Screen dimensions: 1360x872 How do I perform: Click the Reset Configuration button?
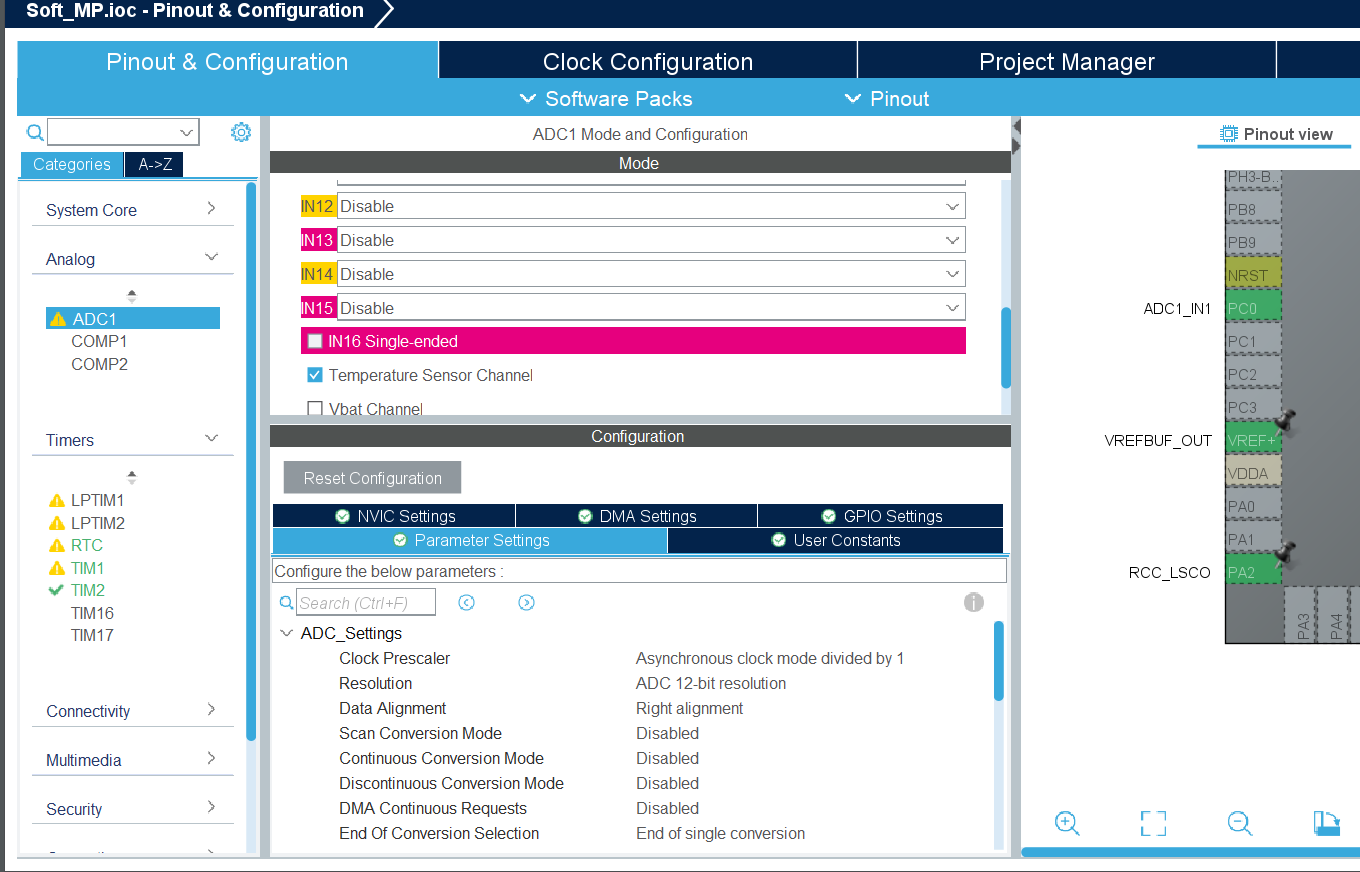[371, 477]
